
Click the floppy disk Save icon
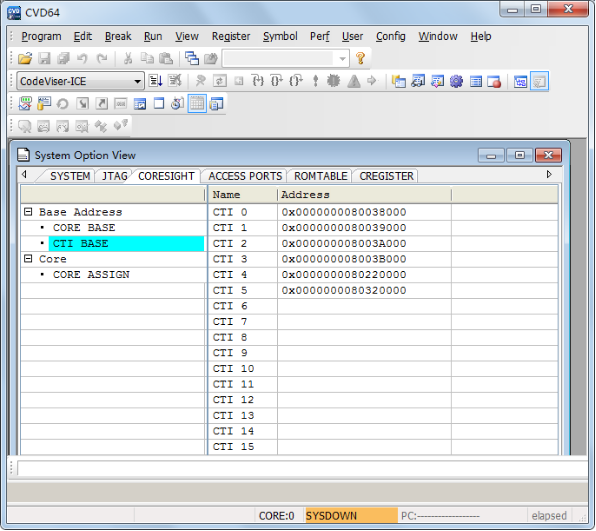[44, 59]
